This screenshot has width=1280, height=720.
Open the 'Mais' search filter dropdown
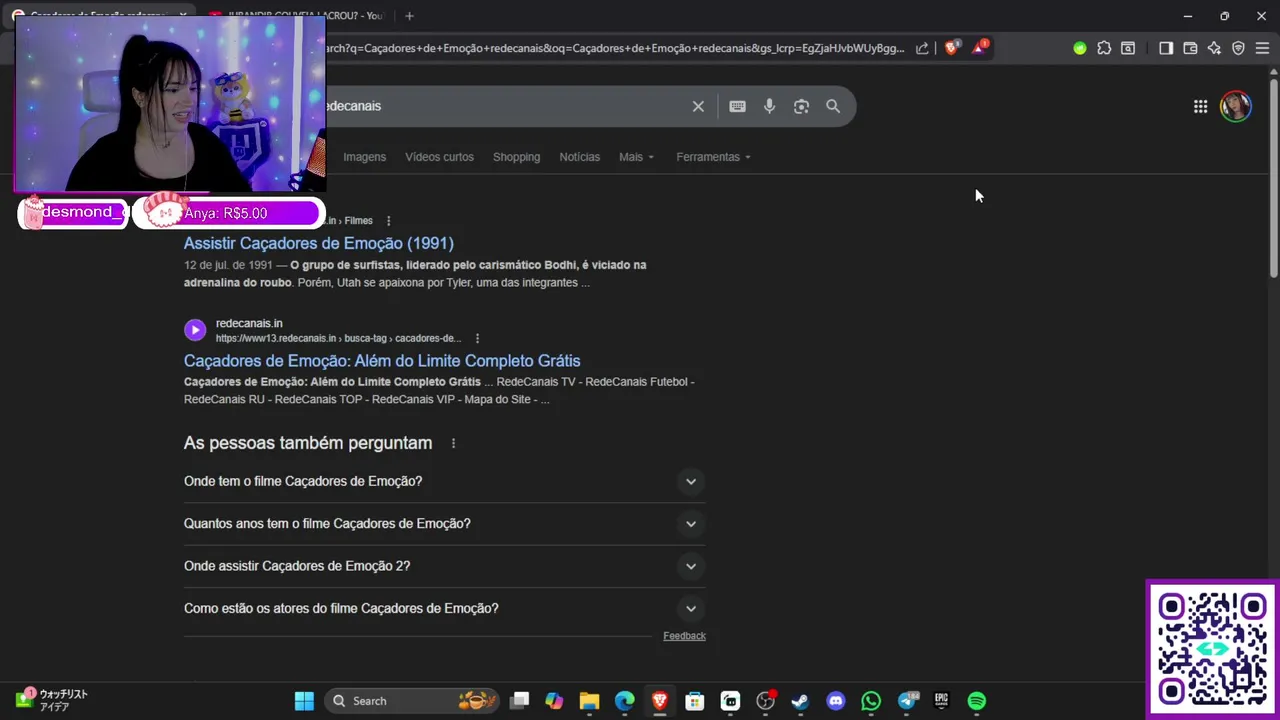[x=636, y=157]
